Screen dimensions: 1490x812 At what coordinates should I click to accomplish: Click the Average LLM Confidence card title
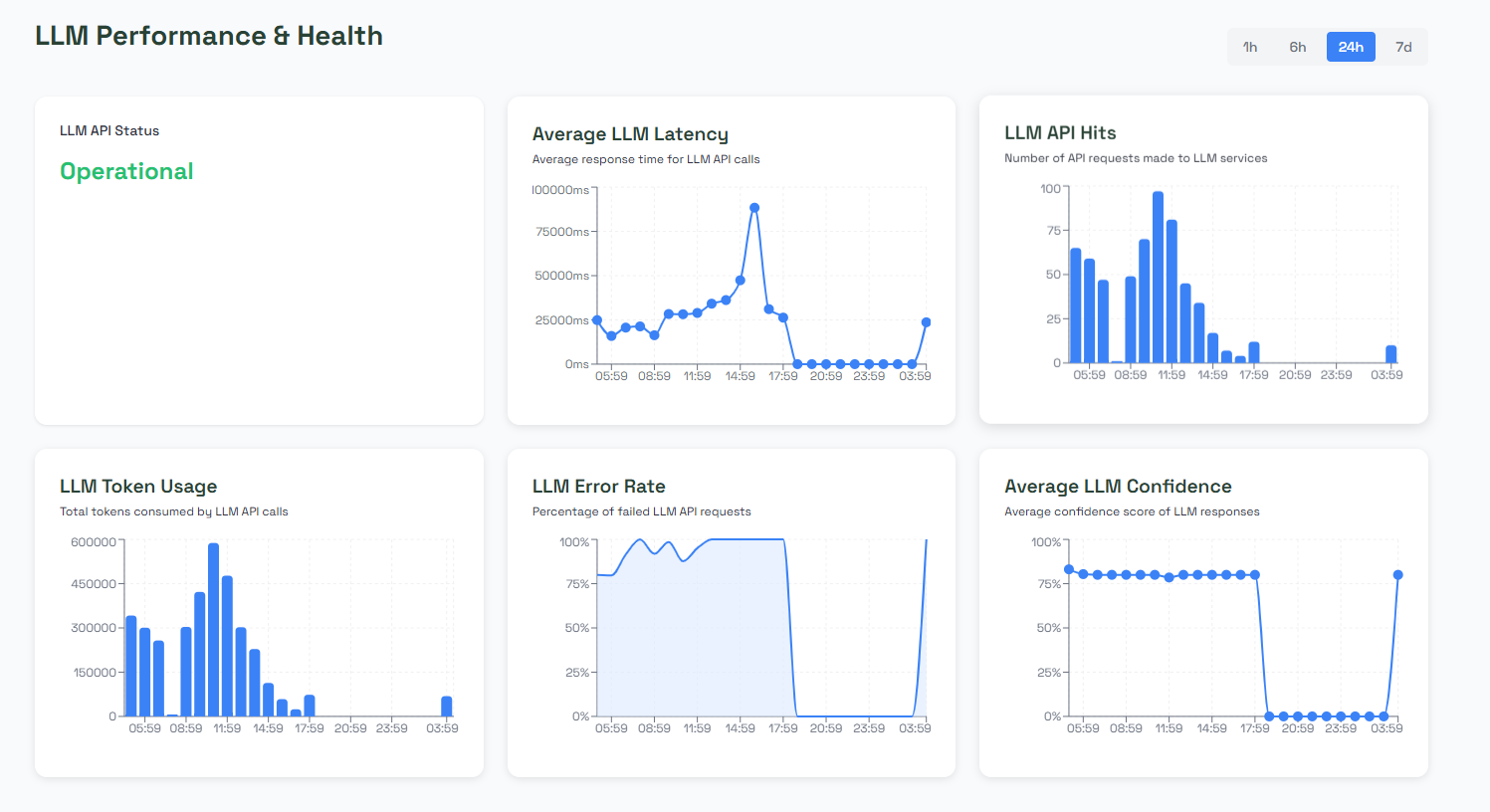click(x=1118, y=487)
